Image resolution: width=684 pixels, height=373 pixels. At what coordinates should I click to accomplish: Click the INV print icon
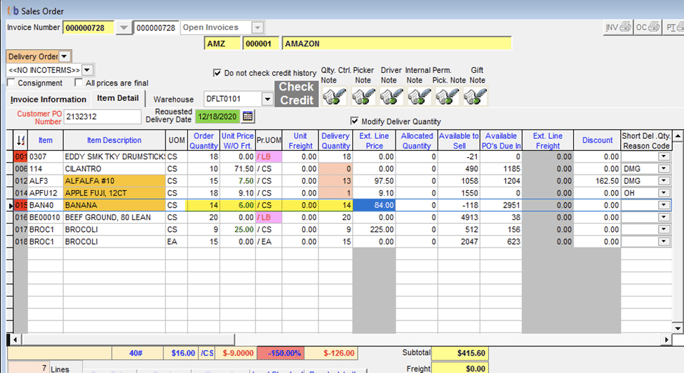click(x=618, y=27)
